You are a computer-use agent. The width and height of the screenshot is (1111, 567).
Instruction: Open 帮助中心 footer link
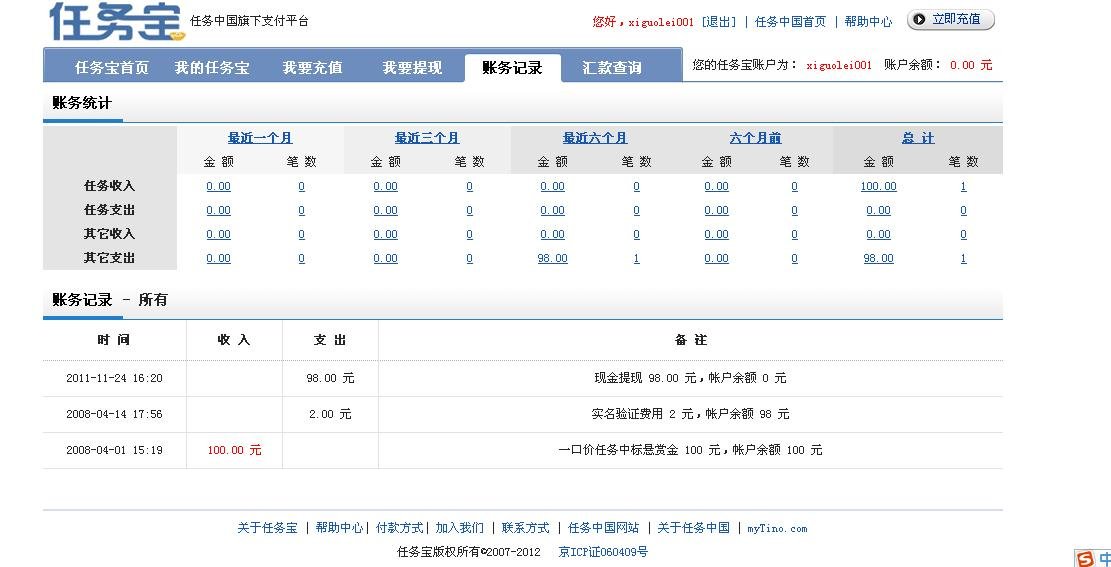pos(339,528)
